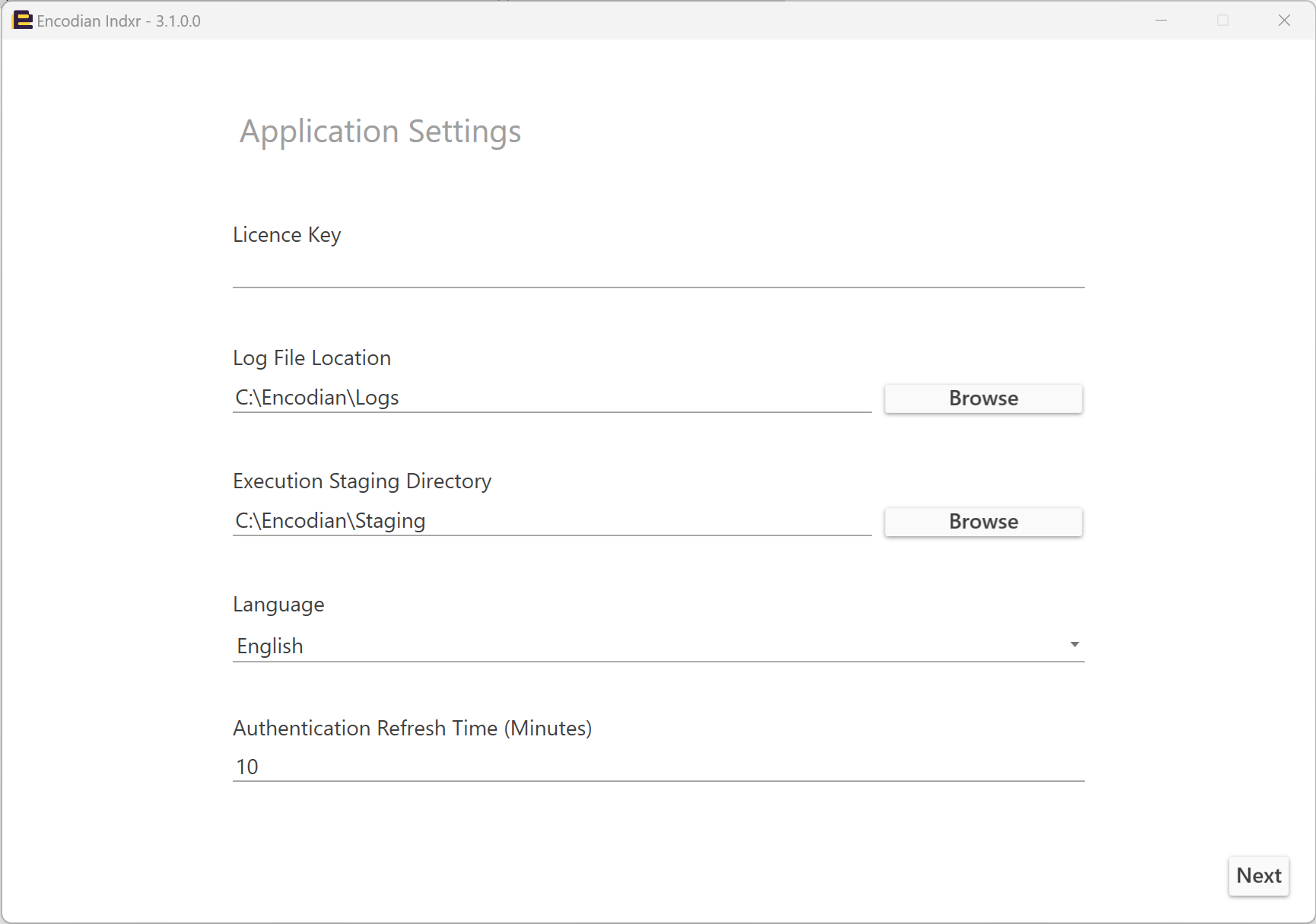Click the Authentication Refresh Time (Minutes) label

click(412, 729)
